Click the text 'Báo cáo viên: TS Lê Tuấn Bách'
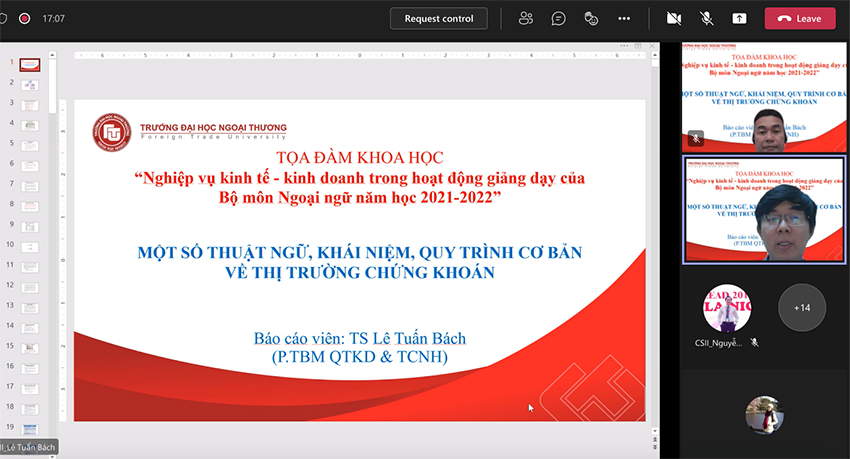Viewport: 850px width, 459px height. [359, 338]
